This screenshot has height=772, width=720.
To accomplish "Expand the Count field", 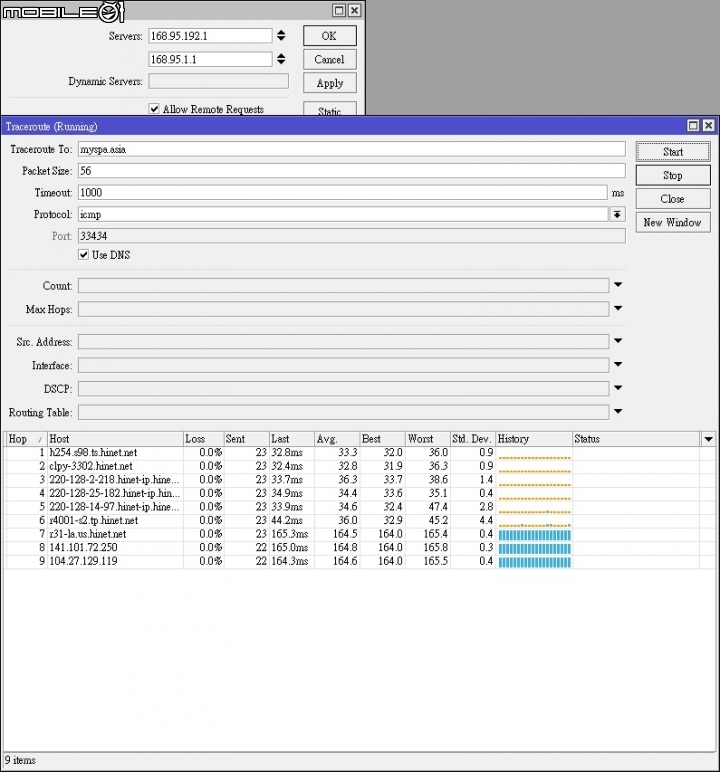I will [x=618, y=285].
